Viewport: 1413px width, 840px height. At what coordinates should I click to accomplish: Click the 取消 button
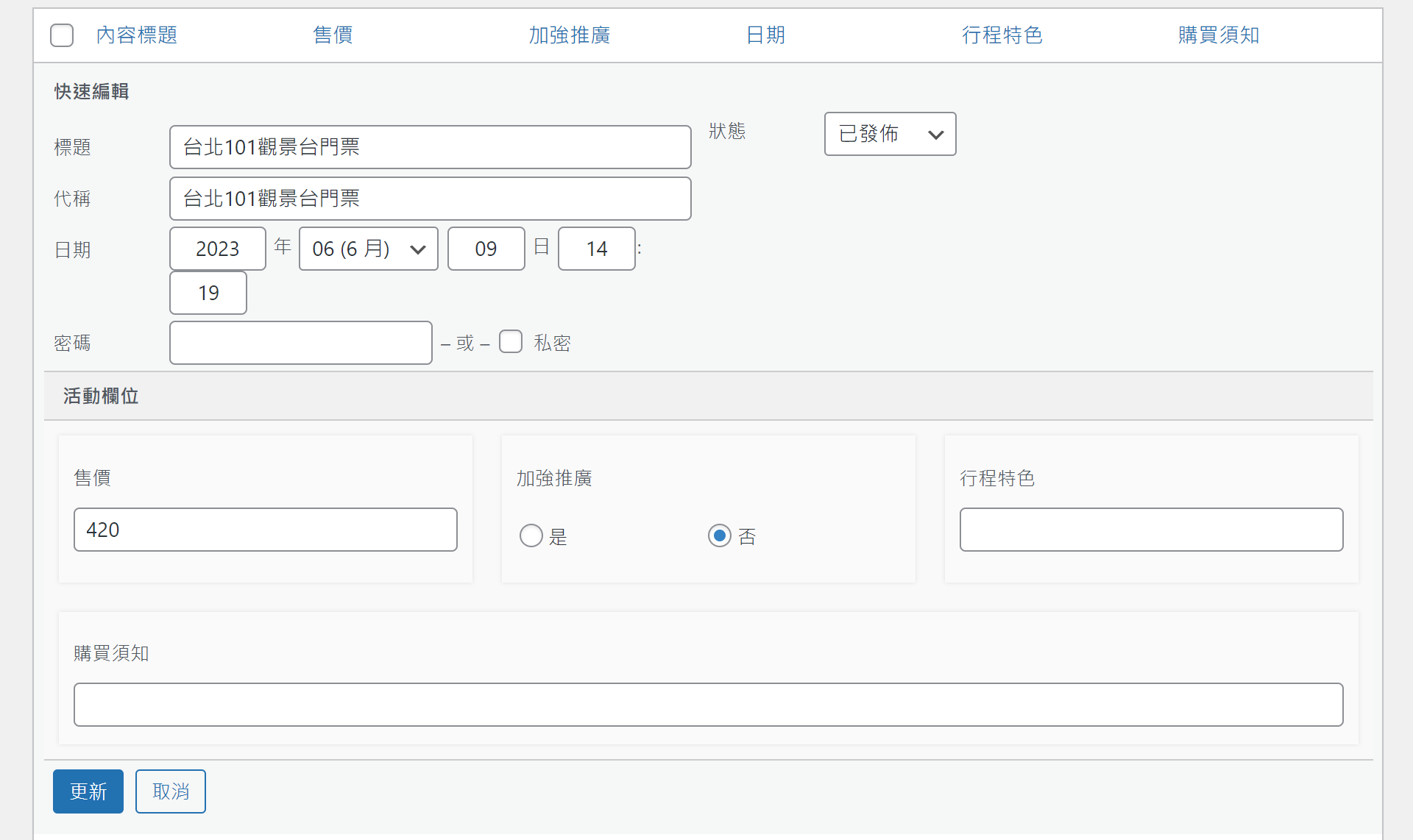(x=171, y=791)
